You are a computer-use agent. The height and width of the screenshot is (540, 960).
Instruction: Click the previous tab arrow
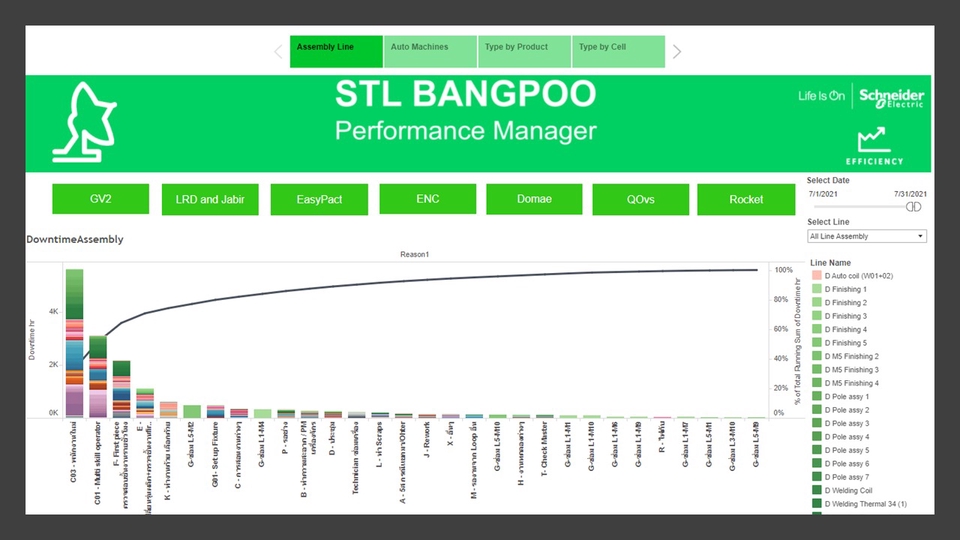click(279, 52)
